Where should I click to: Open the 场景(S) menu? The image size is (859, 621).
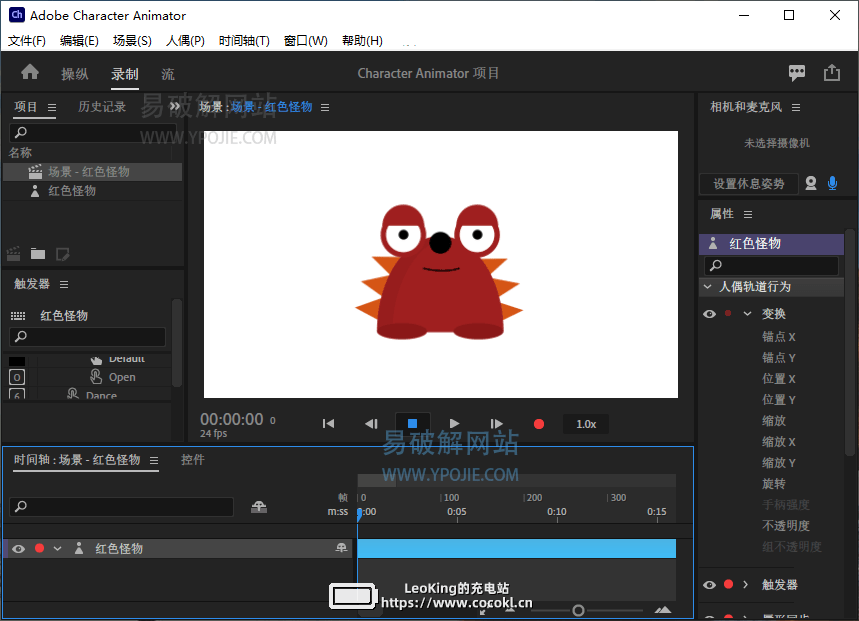[x=132, y=41]
